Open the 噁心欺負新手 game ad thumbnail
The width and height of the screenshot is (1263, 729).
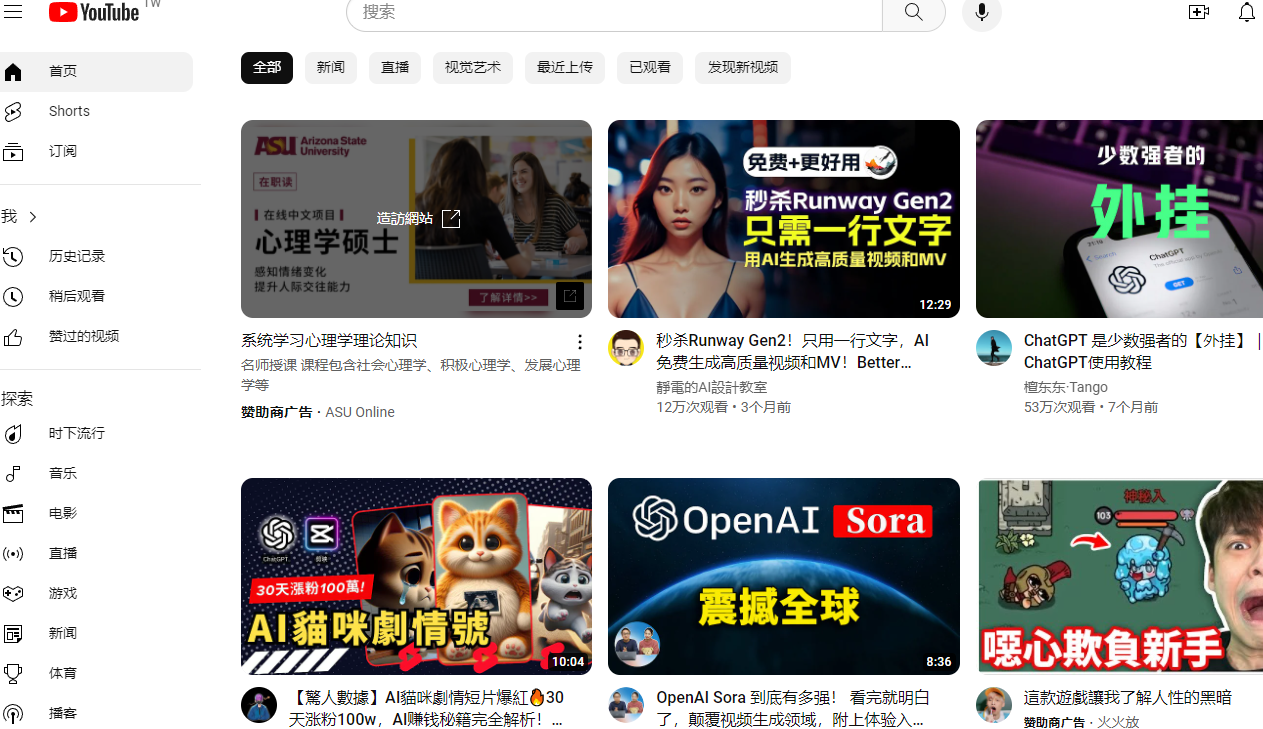[1119, 576]
